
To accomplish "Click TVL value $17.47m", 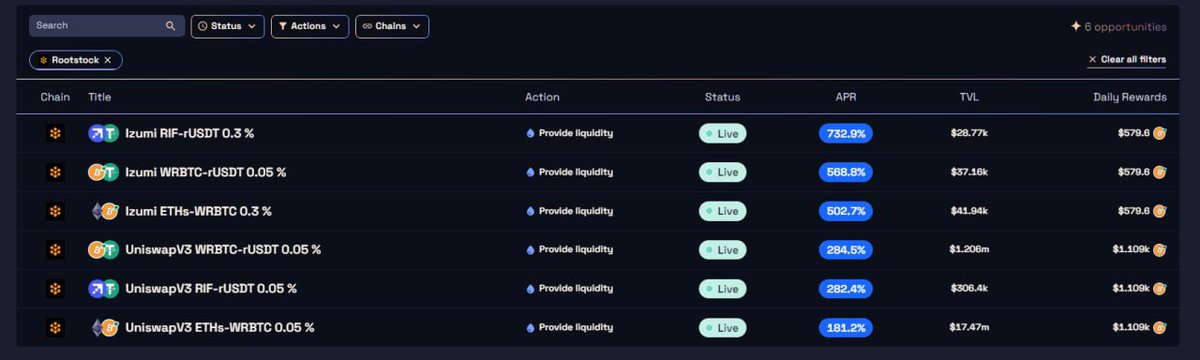I will (969, 328).
